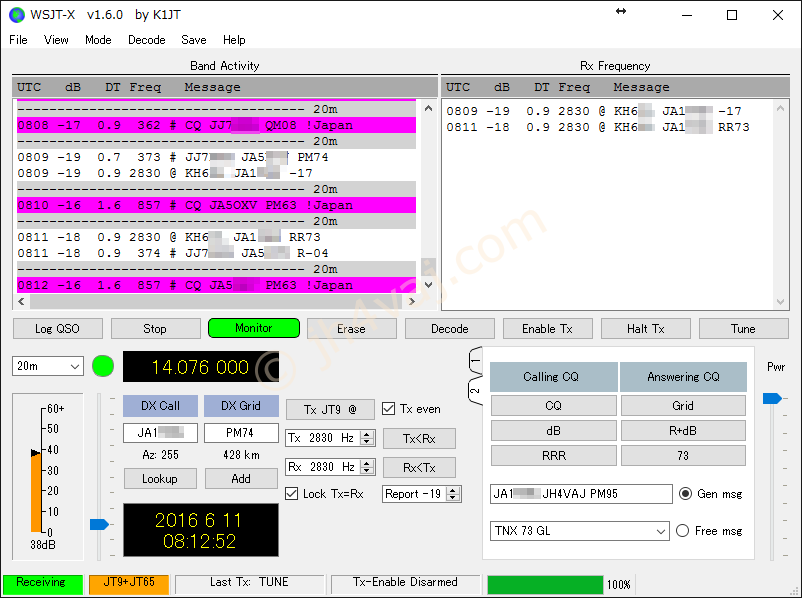Click the Lookup button
The height and width of the screenshot is (598, 802).
click(160, 479)
